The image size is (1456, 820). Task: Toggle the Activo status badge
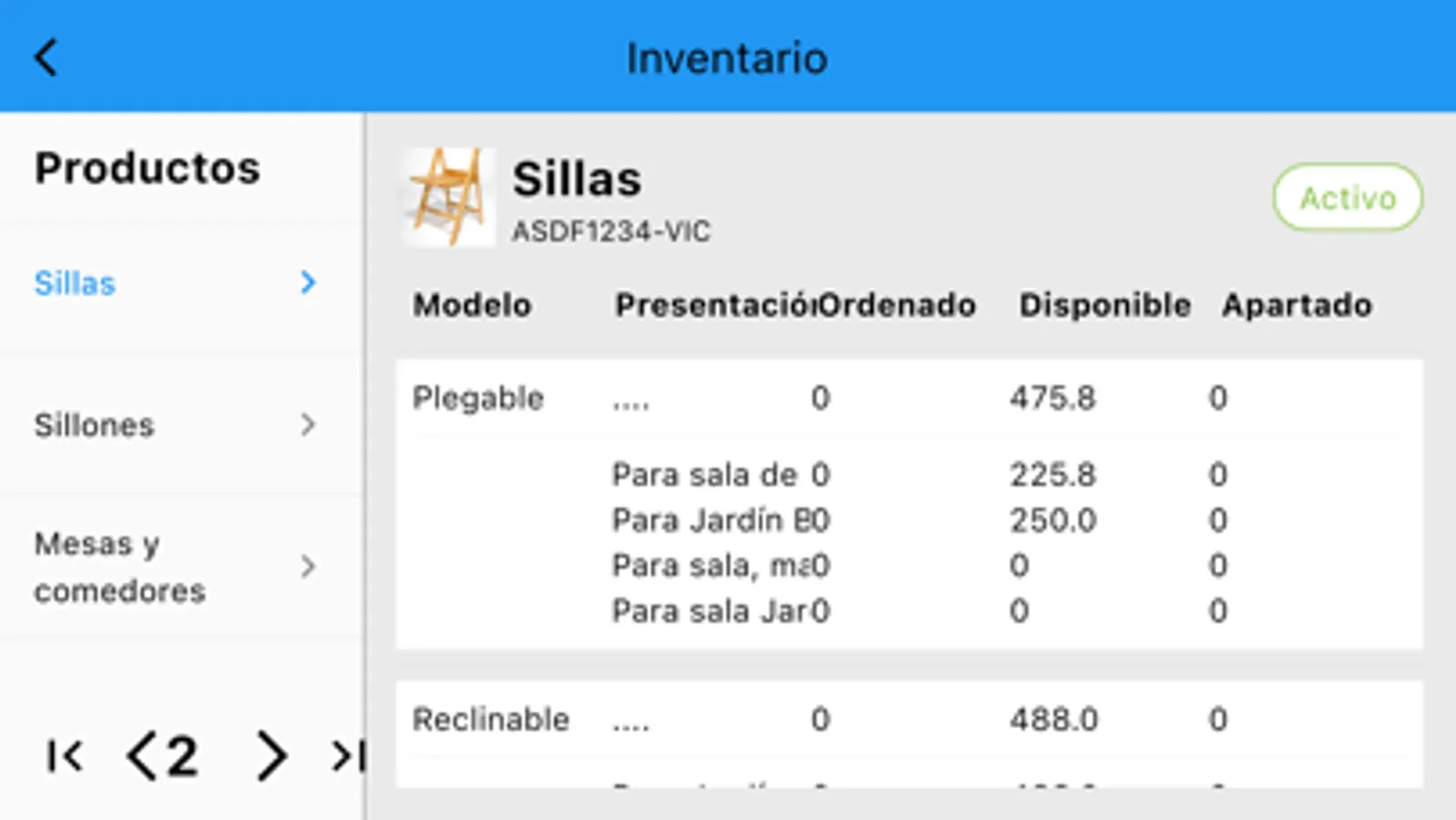coord(1348,198)
